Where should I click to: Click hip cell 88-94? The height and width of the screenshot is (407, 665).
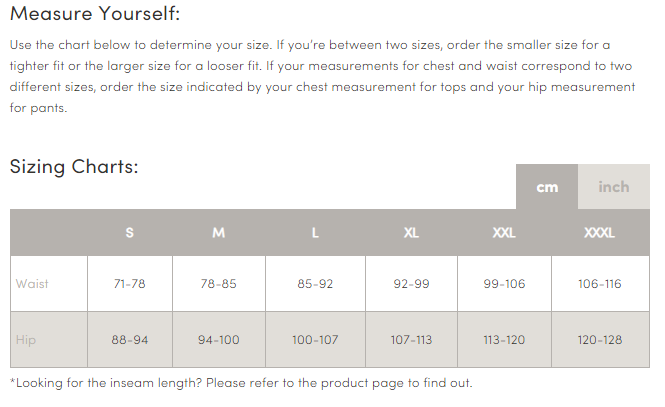click(130, 340)
